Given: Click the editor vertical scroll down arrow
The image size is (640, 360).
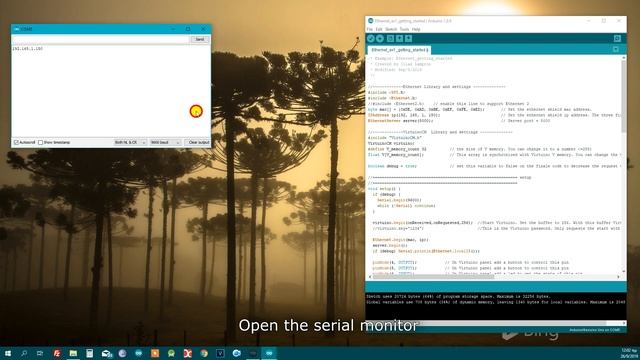Looking at the screenshot, I should click(x=623, y=271).
